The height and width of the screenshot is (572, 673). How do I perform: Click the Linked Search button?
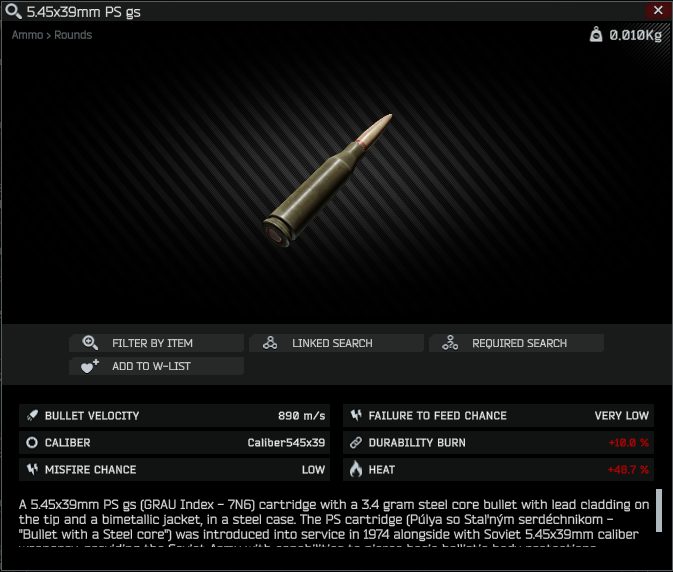point(336,343)
